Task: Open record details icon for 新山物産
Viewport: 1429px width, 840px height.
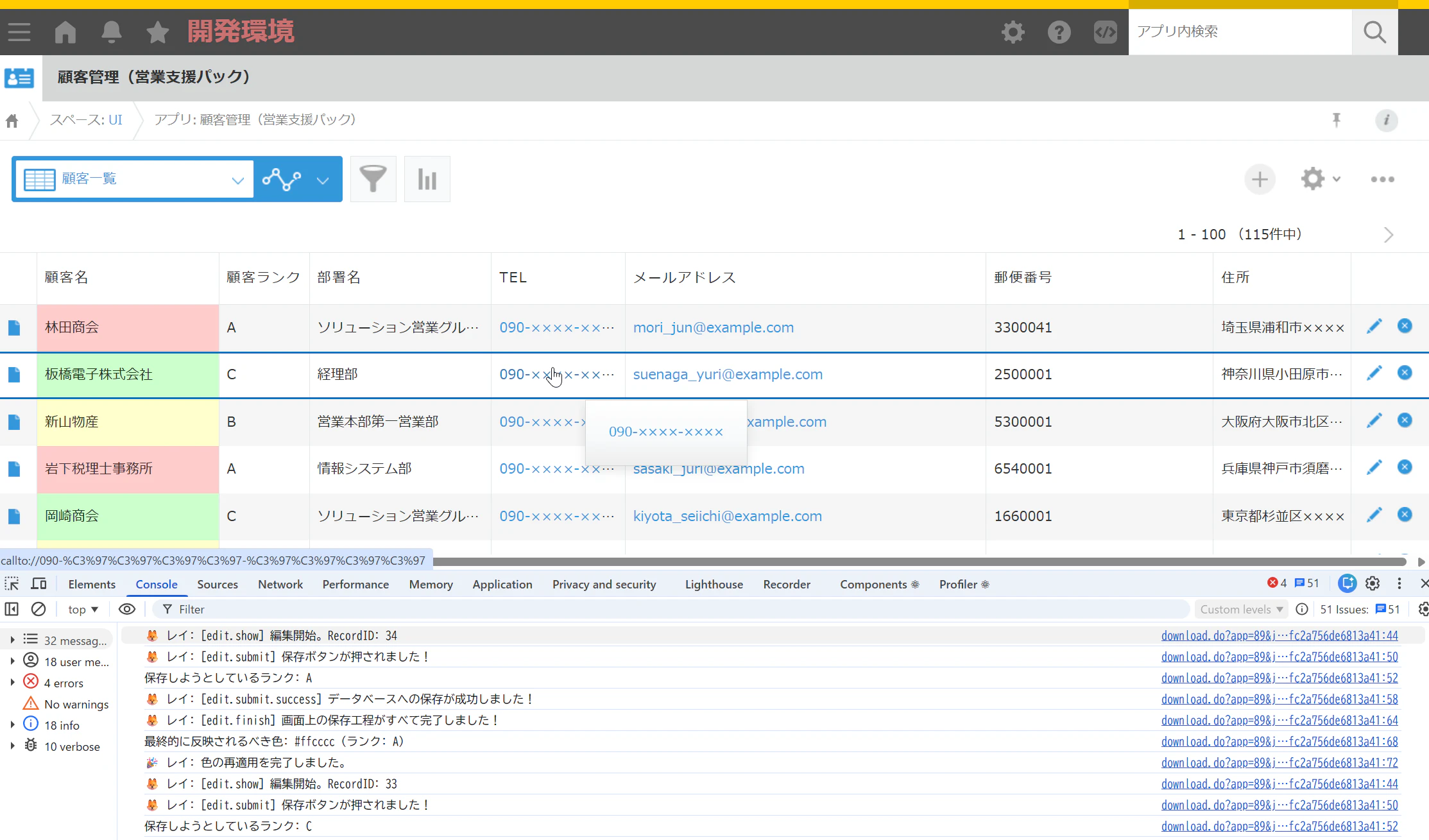Action: (x=14, y=422)
